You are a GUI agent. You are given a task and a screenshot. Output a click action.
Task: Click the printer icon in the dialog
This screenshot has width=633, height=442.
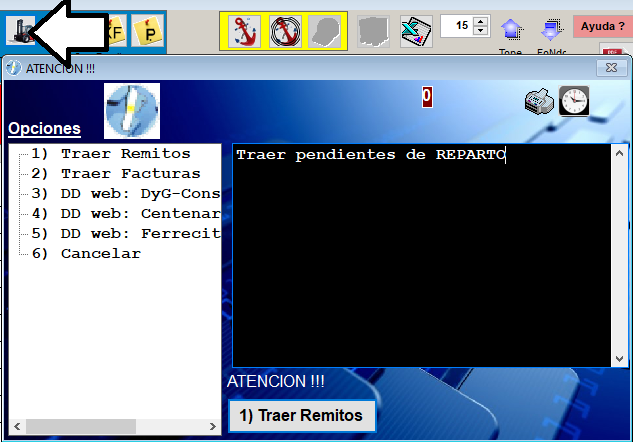tap(539, 100)
